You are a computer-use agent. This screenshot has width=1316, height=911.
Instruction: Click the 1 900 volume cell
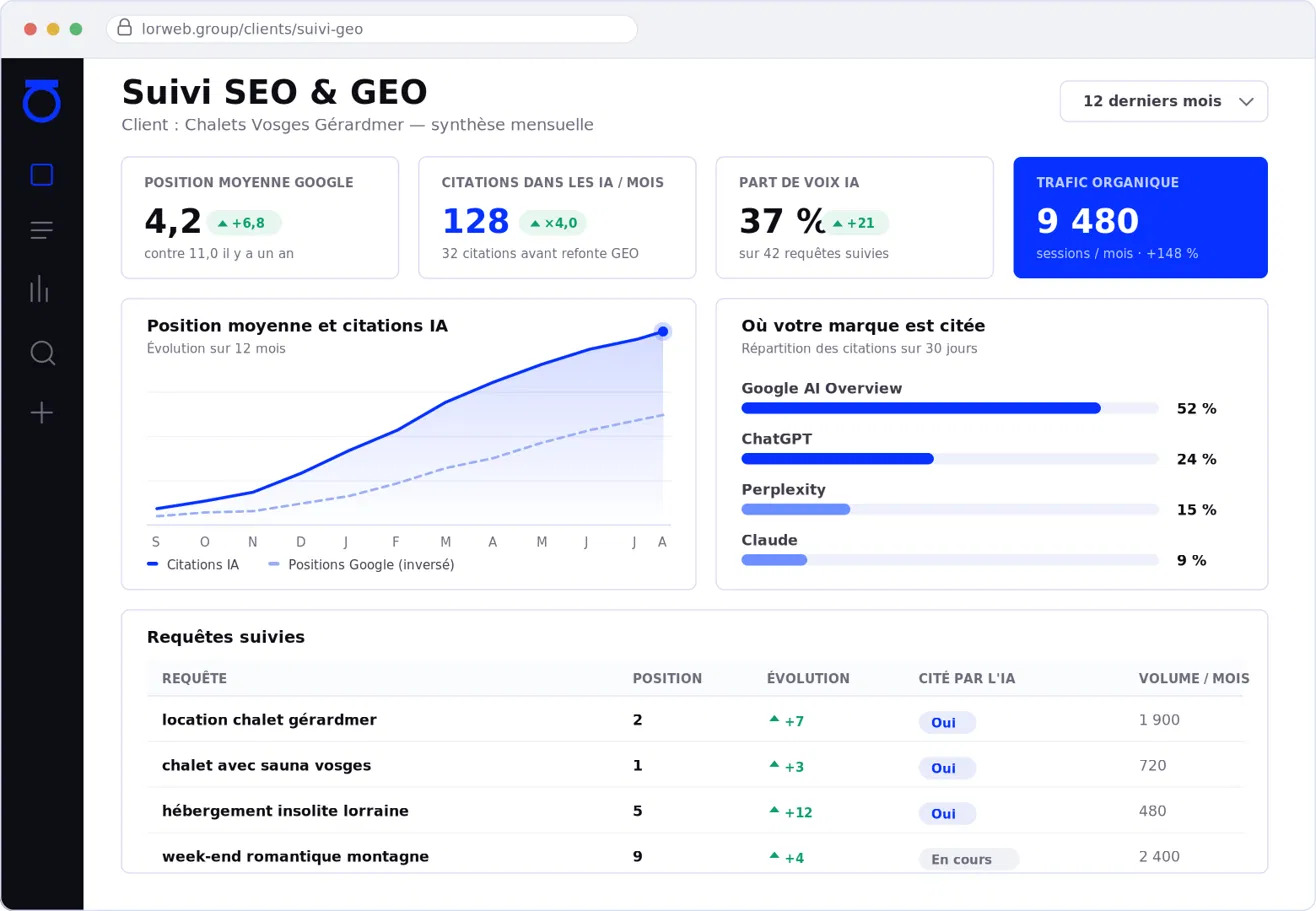point(1159,720)
